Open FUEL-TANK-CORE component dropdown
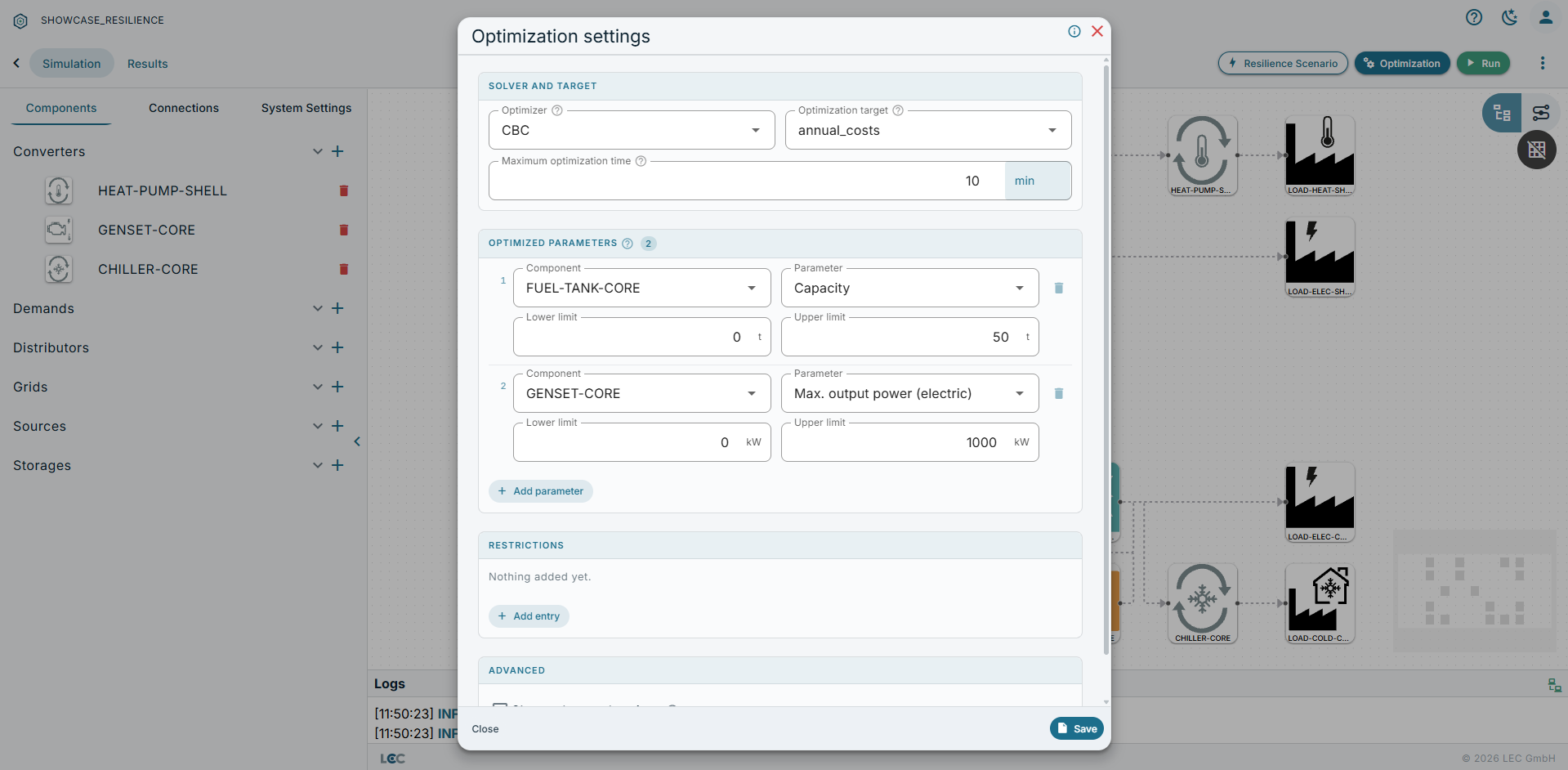Image resolution: width=1568 pixels, height=770 pixels. 642,288
